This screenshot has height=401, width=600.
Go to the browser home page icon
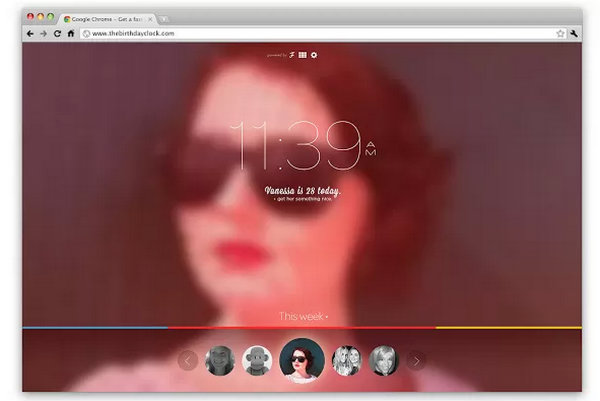[70, 33]
